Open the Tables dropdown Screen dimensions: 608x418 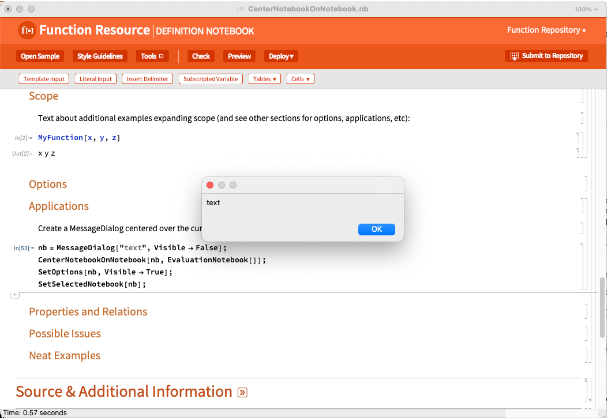click(x=264, y=78)
